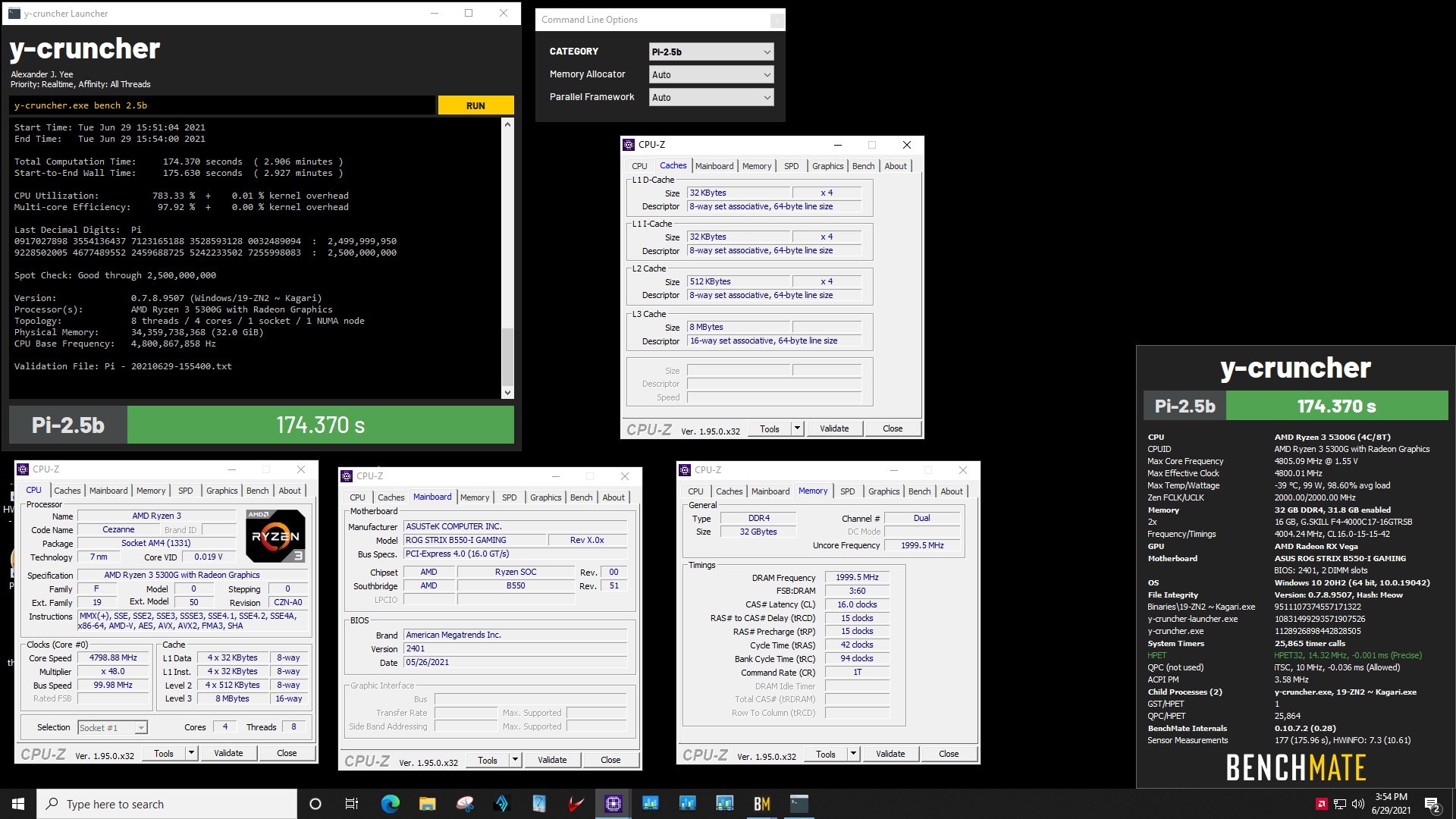Click CPU-Z icon in Caches window title bar
Viewport: 1456px width, 819px height.
629,145
